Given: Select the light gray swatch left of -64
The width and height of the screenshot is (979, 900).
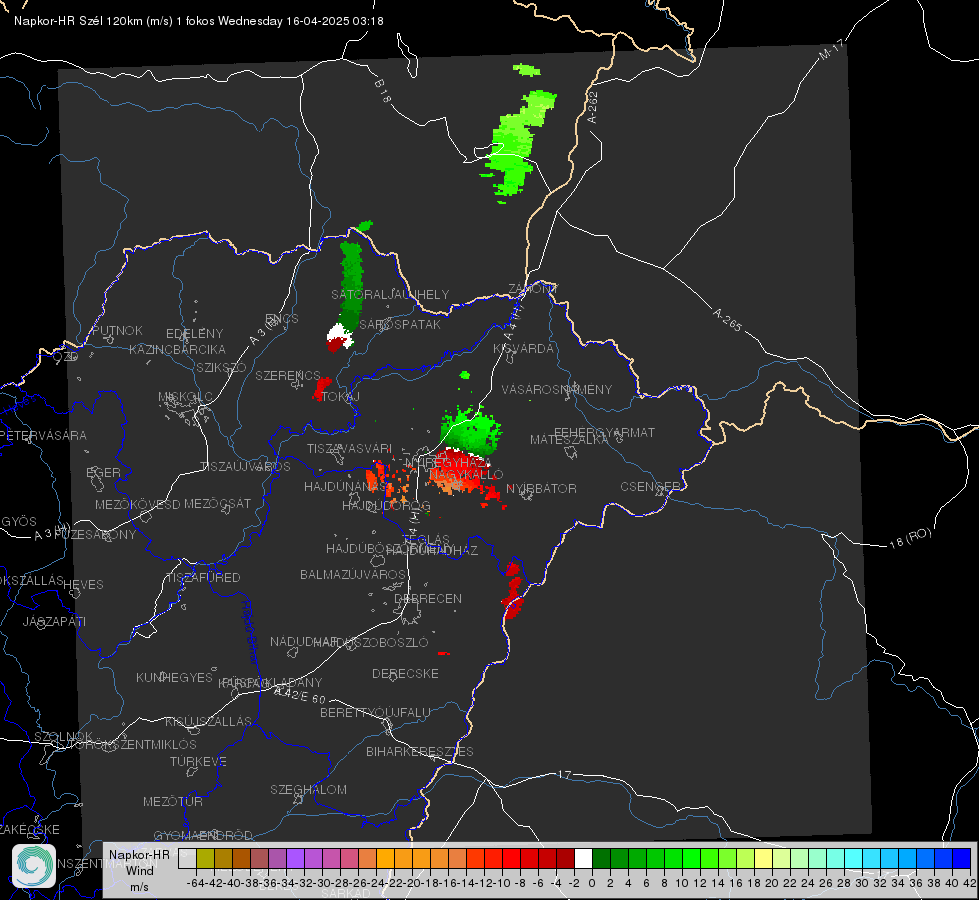Looking at the screenshot, I should (x=187, y=859).
